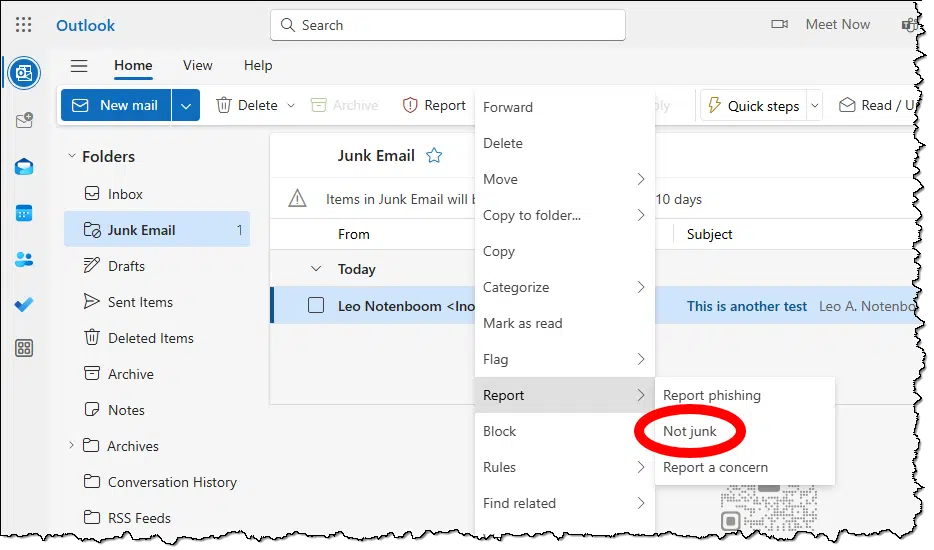This screenshot has width=934, height=550.
Task: Open the More apps icon in left rail
Action: pyautogui.click(x=24, y=348)
